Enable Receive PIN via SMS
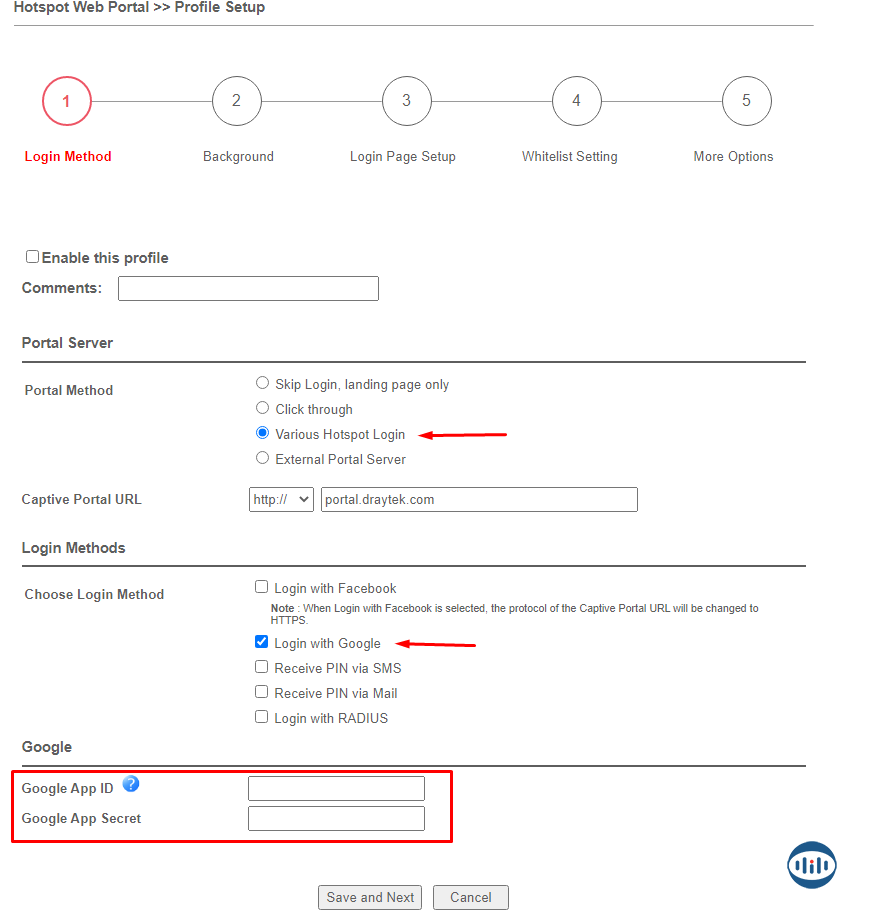The height and width of the screenshot is (913, 880). pyautogui.click(x=262, y=667)
